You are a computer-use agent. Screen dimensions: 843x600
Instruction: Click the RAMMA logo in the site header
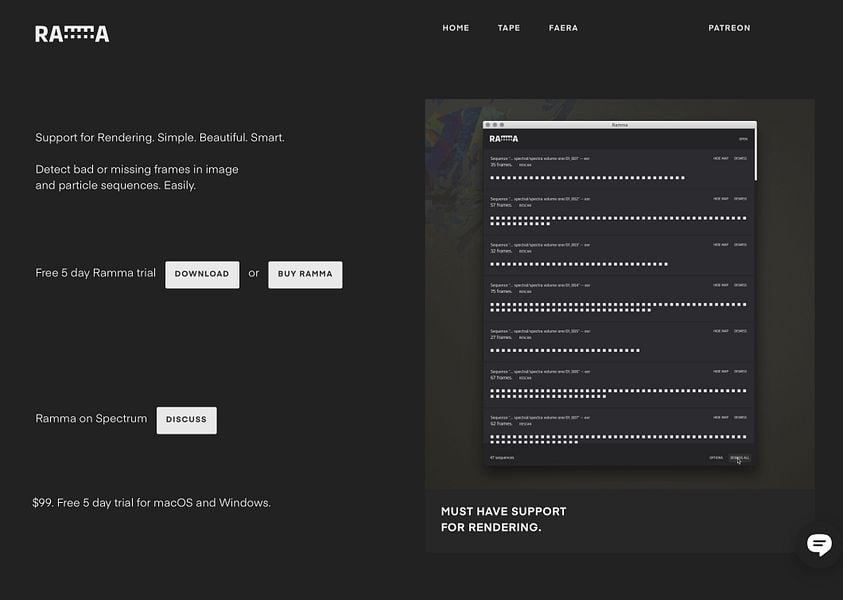(72, 34)
